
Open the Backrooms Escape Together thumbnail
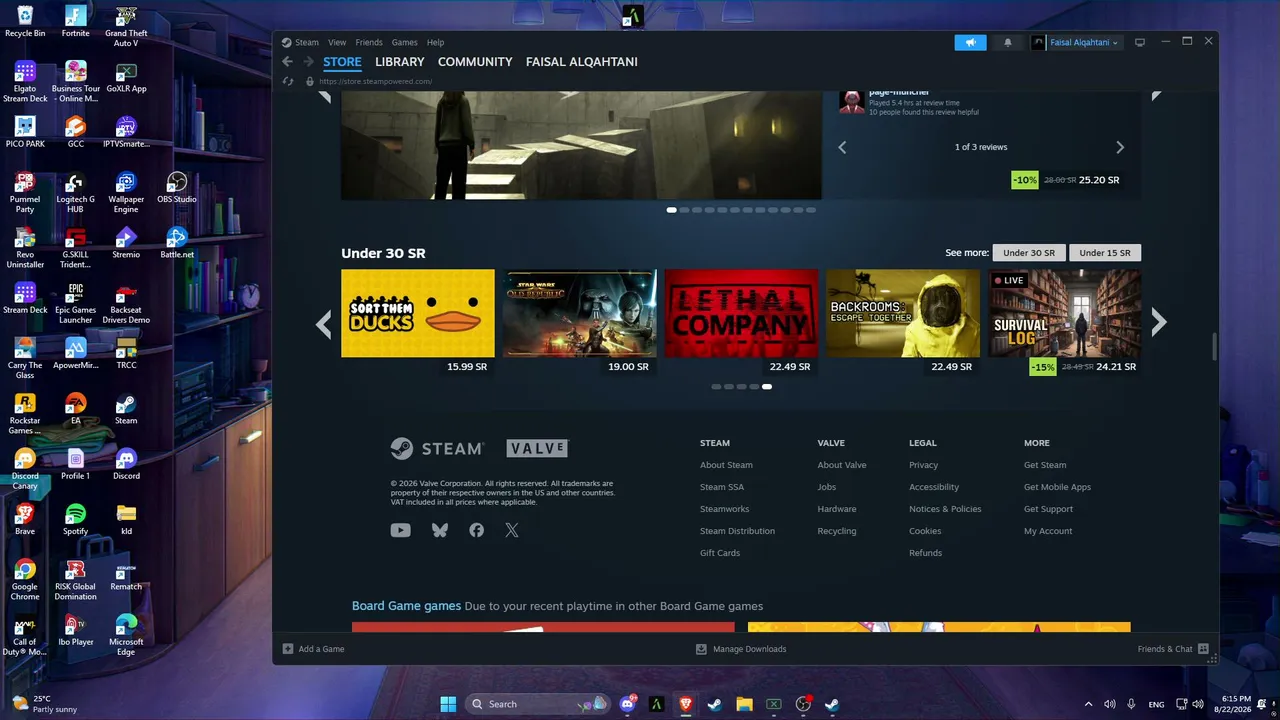click(903, 313)
